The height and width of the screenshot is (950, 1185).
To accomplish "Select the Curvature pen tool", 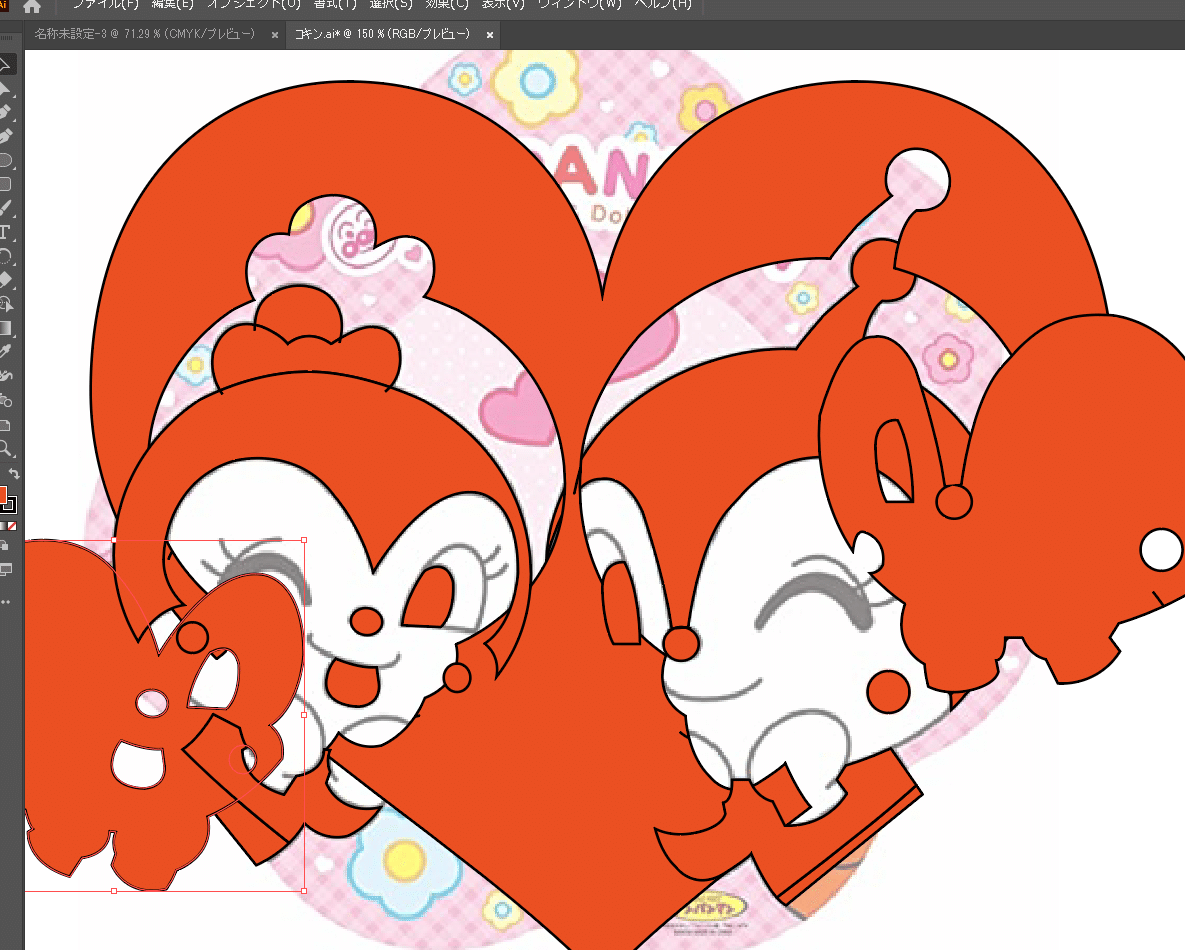I will (5, 137).
